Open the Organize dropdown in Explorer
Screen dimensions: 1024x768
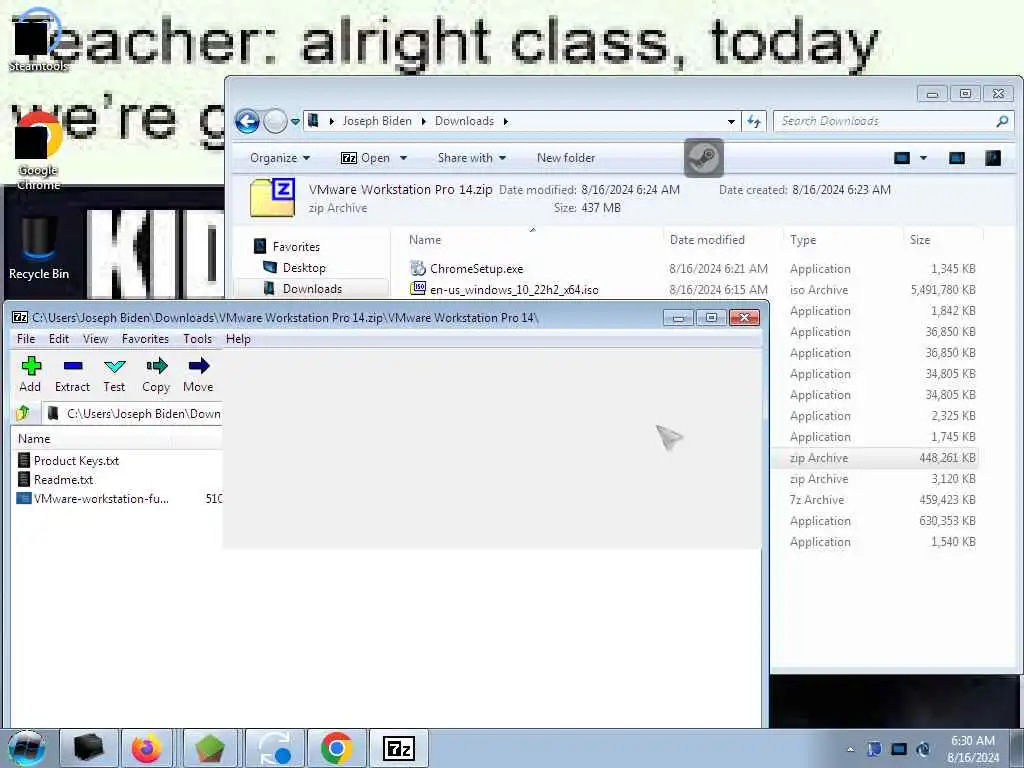(x=280, y=158)
